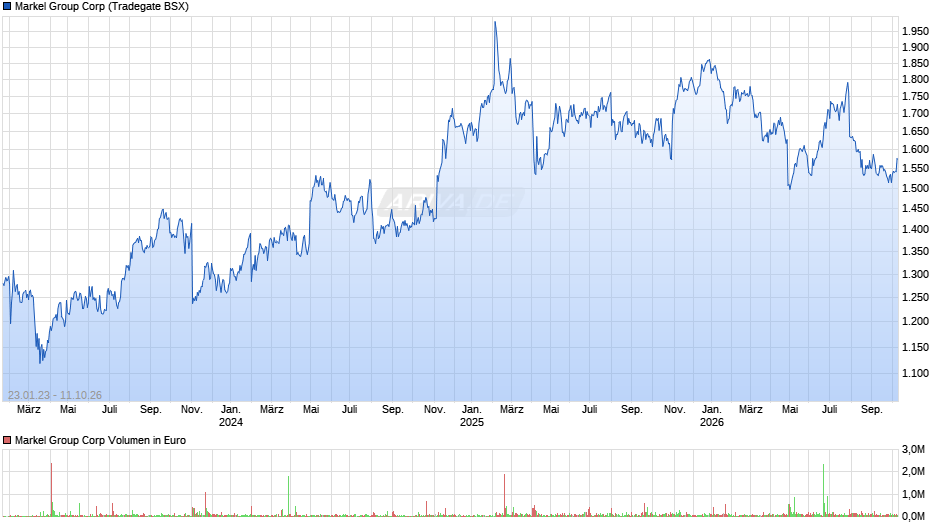Image resolution: width=940 pixels, height=526 pixels.
Task: Click the 1.250 price axis label
Action: [x=915, y=297]
